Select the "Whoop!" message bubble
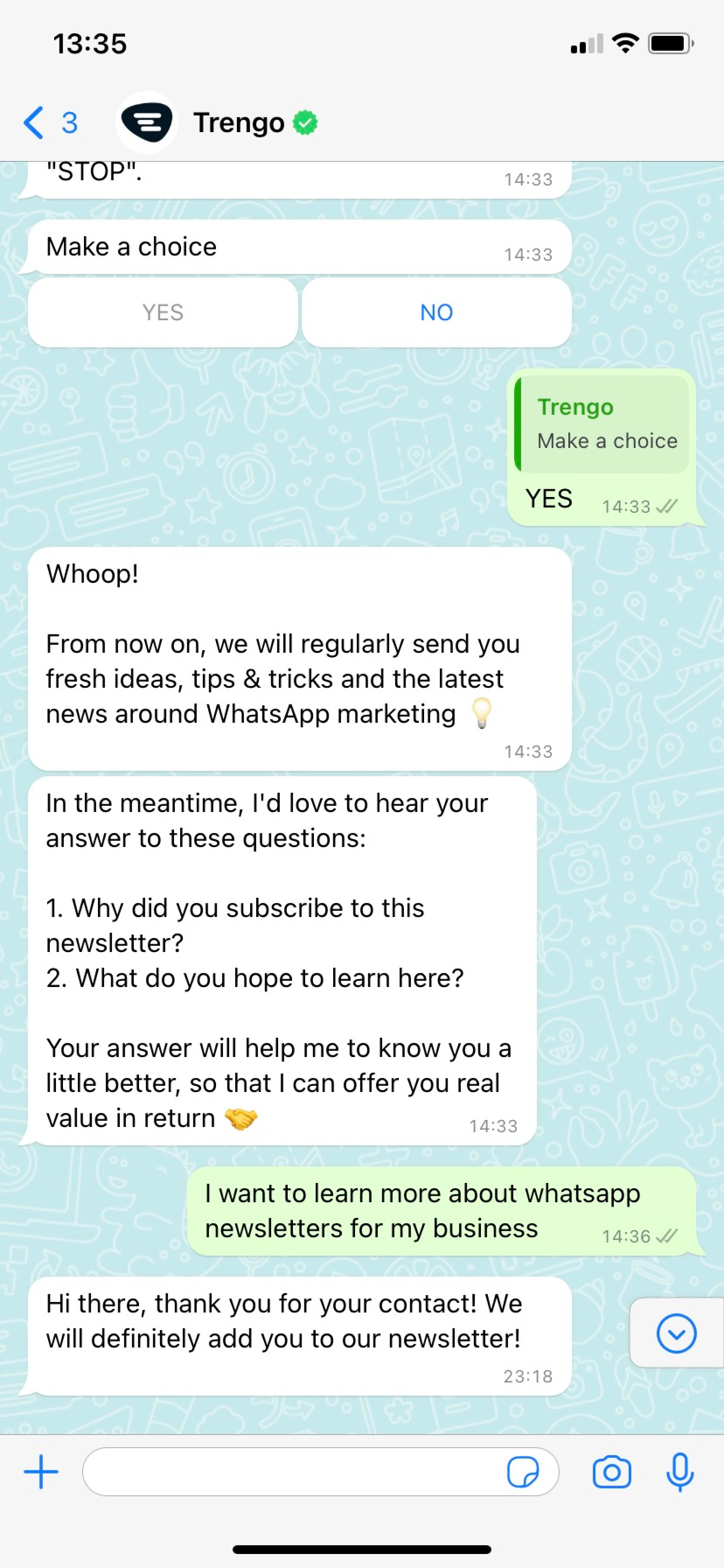 [299, 658]
